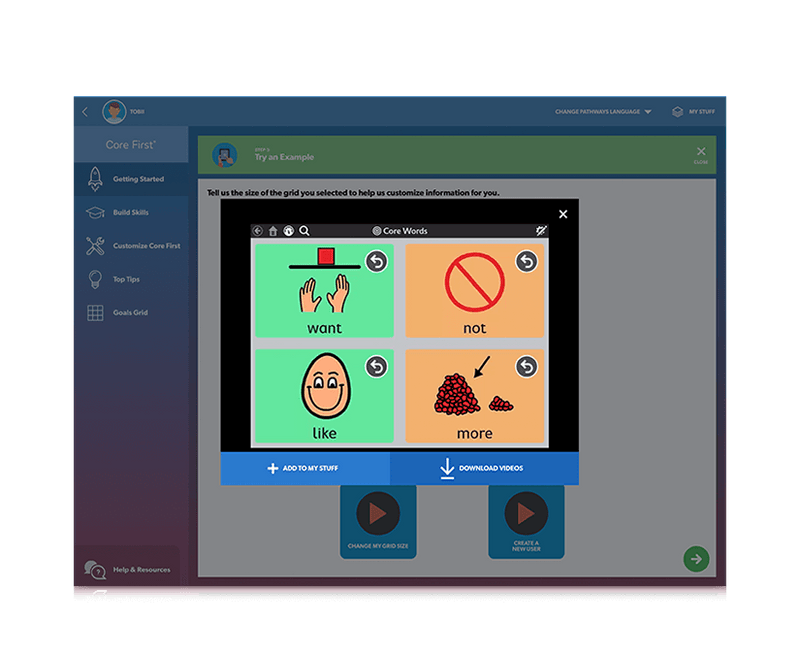
Task: Select Getting Started in the sidebar
Action: pos(131,179)
